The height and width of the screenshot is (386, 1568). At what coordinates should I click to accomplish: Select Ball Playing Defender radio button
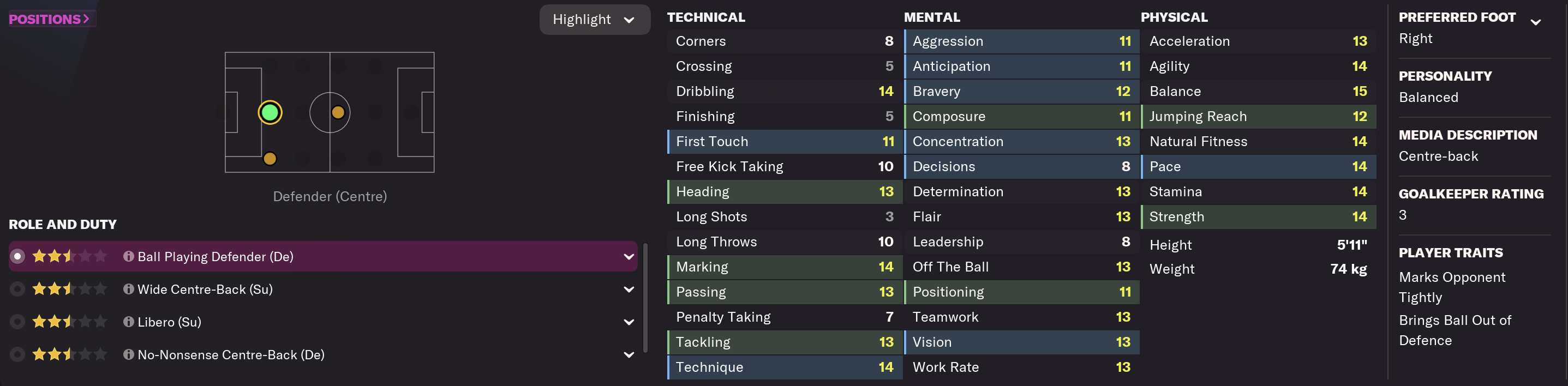(x=17, y=257)
